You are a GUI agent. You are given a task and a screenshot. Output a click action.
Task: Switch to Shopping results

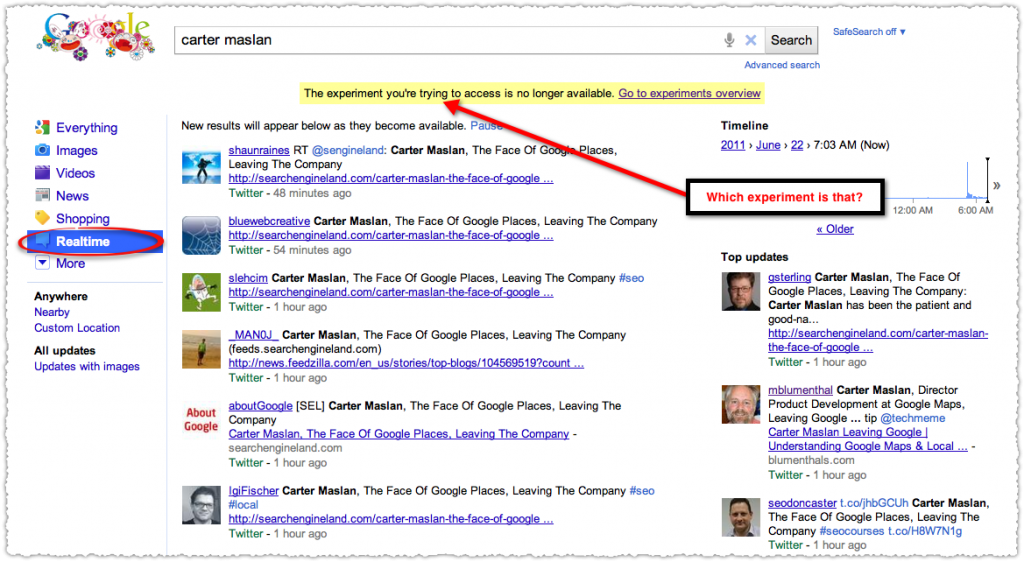(x=83, y=219)
